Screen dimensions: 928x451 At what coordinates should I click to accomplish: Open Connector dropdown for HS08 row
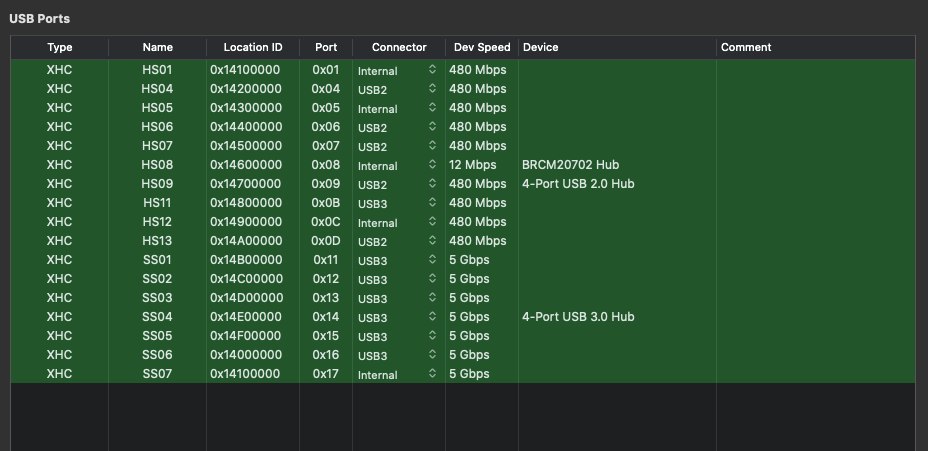tap(397, 166)
